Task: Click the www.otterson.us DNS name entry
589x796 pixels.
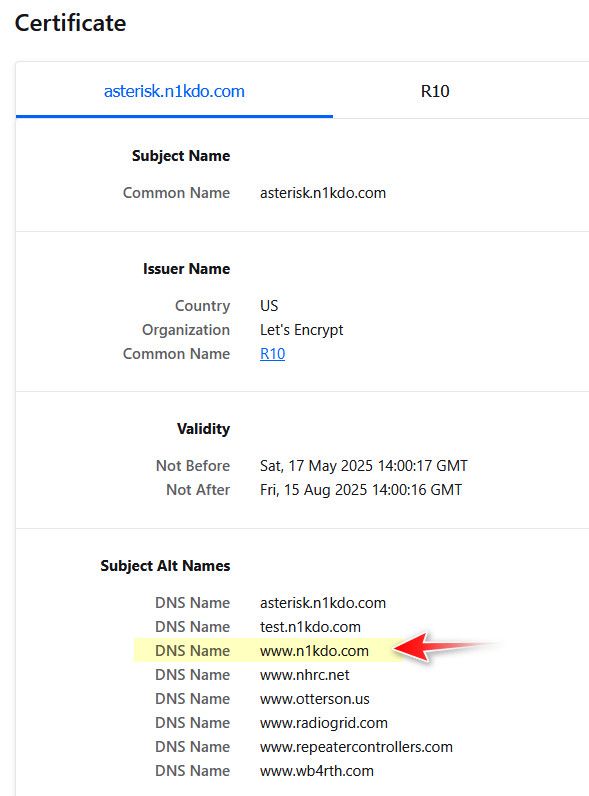Action: coord(315,699)
